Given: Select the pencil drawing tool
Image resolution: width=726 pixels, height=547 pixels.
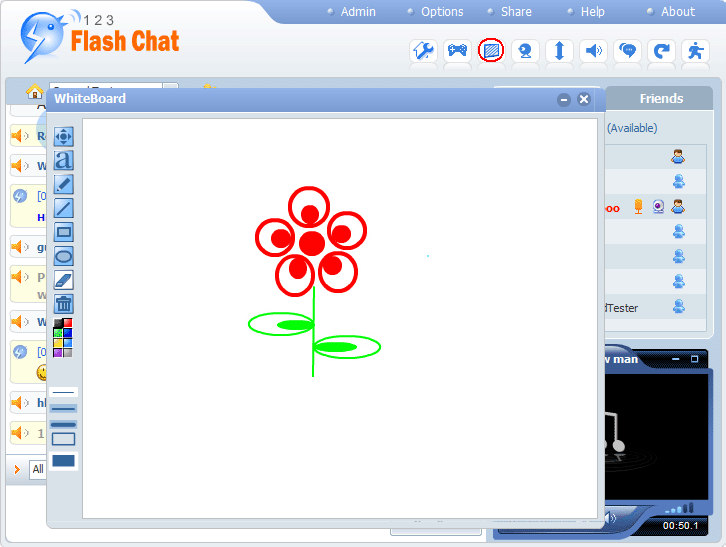Looking at the screenshot, I should pyautogui.click(x=63, y=184).
